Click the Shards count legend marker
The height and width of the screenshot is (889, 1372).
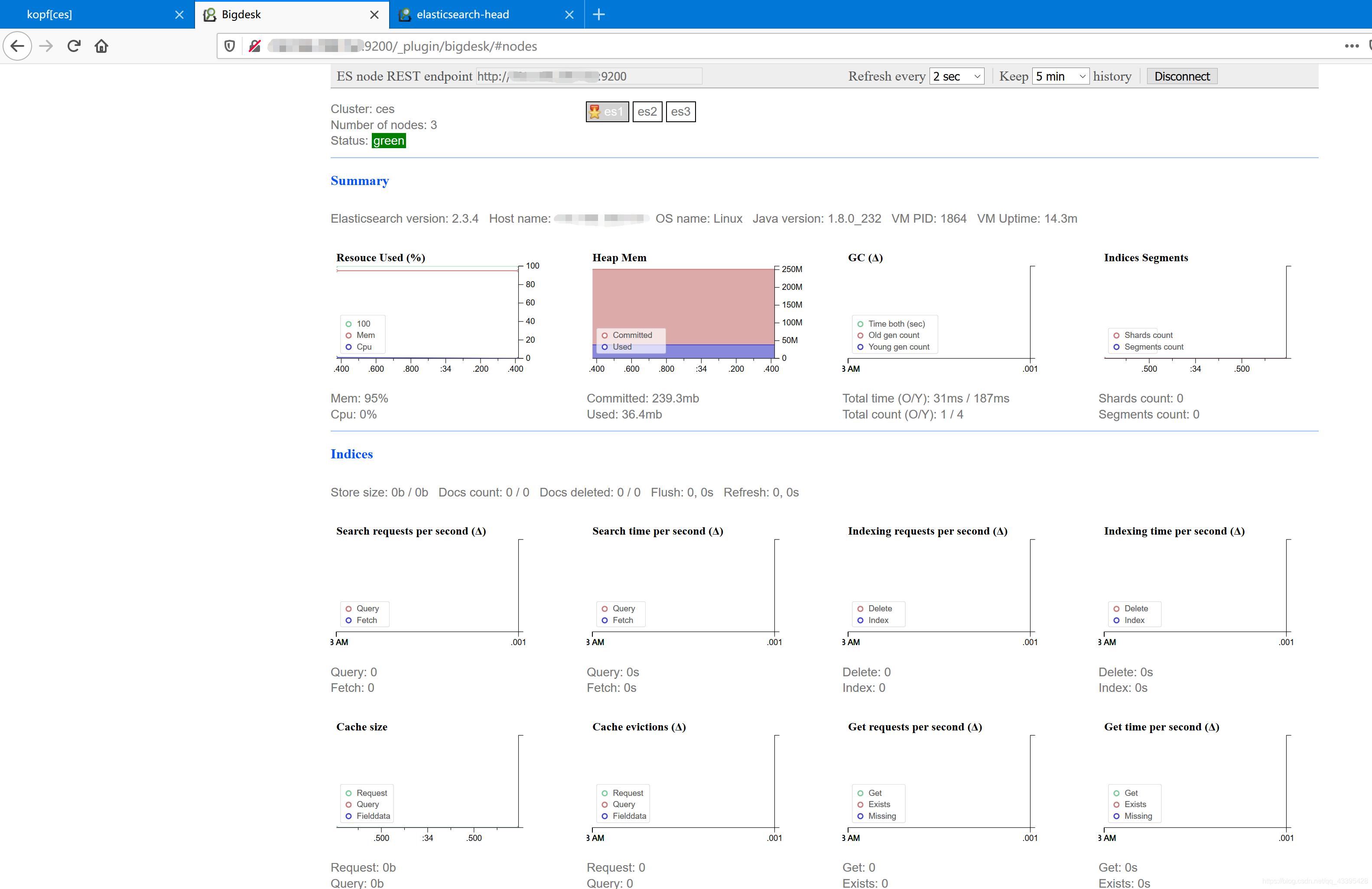coord(1116,335)
